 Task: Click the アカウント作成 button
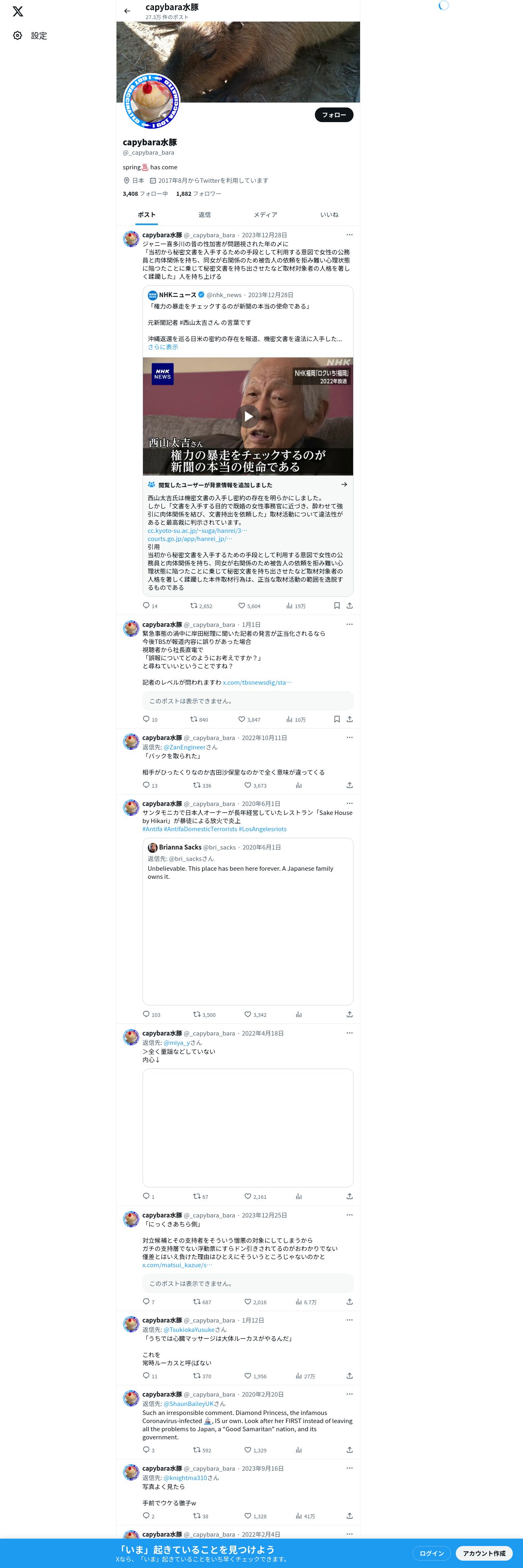pos(484,1553)
